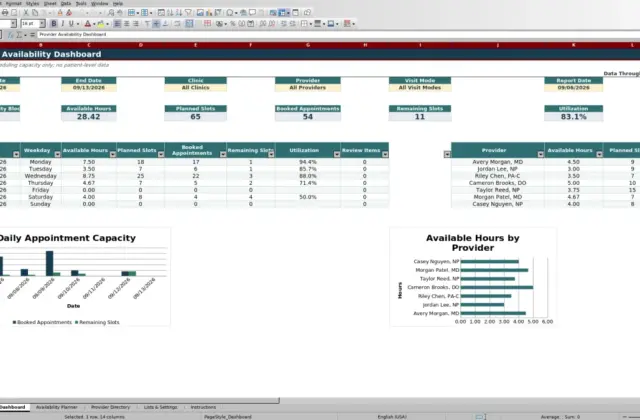This screenshot has width=640, height=420.
Task: Select the All Visit Modes filter cell
Action: (x=420, y=88)
